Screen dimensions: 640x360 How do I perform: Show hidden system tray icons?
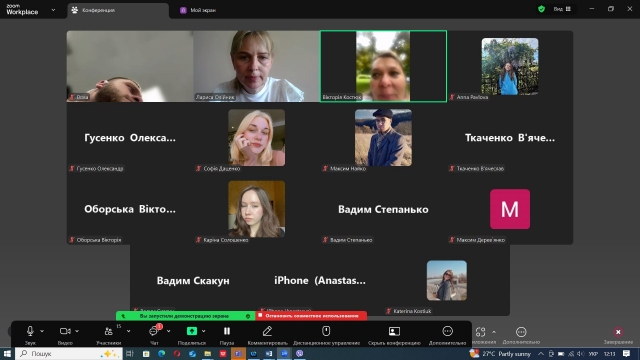pyautogui.click(x=541, y=353)
